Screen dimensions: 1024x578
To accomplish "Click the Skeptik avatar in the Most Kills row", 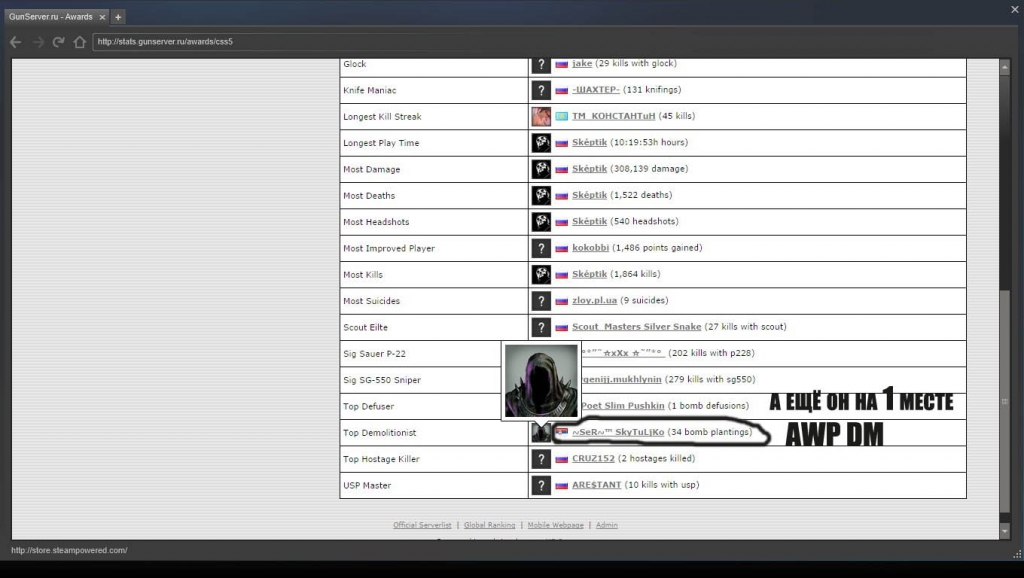I will coord(541,274).
